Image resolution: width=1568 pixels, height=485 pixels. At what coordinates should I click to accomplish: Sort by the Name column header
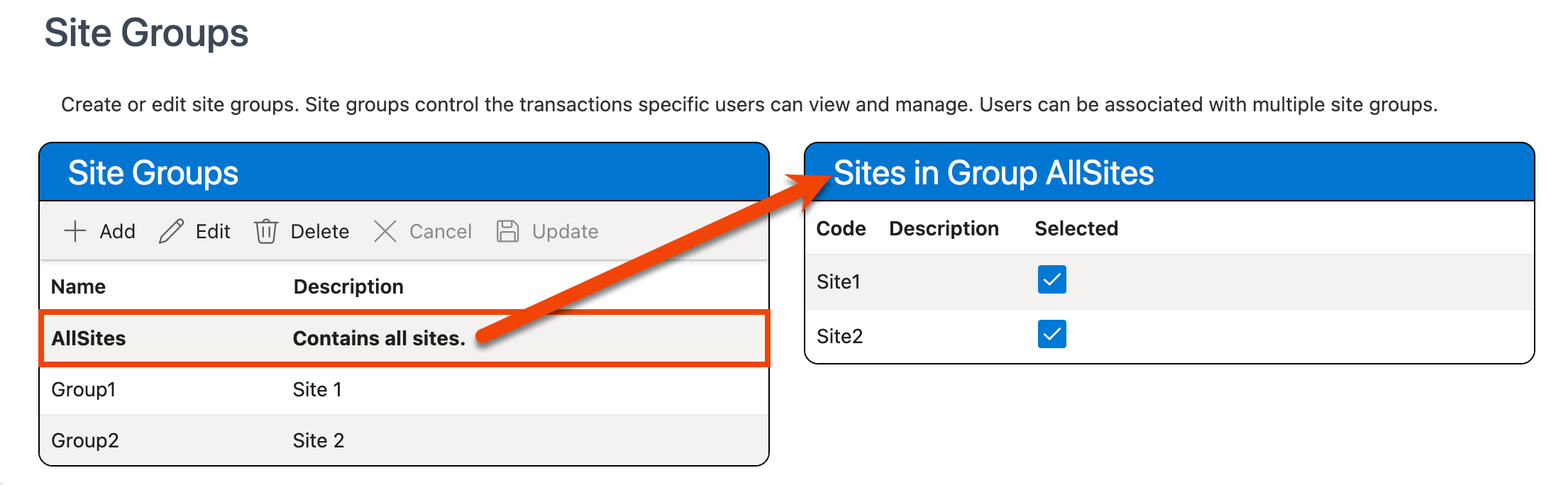click(79, 286)
